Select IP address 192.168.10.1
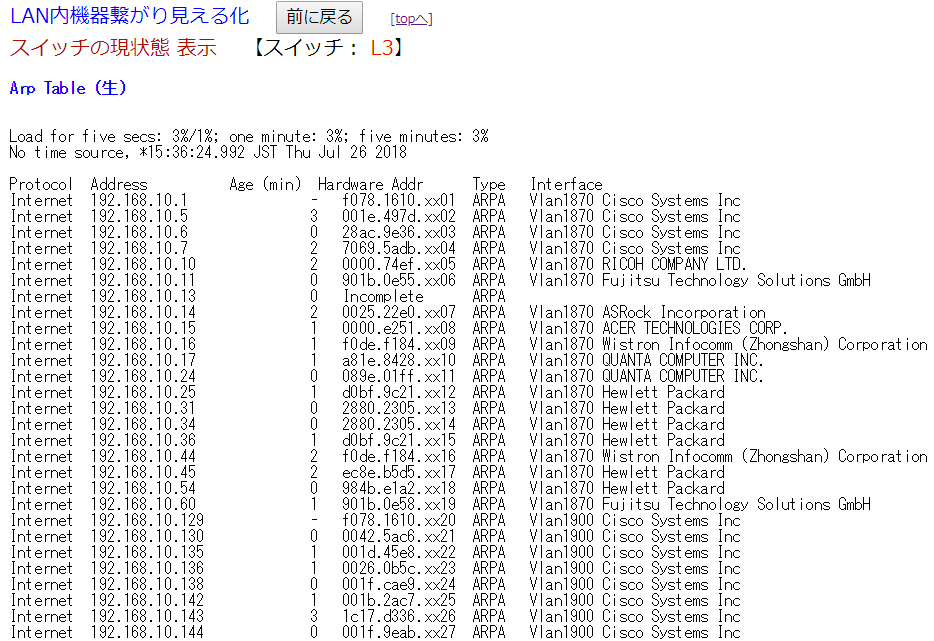934x641 pixels. [x=139, y=200]
